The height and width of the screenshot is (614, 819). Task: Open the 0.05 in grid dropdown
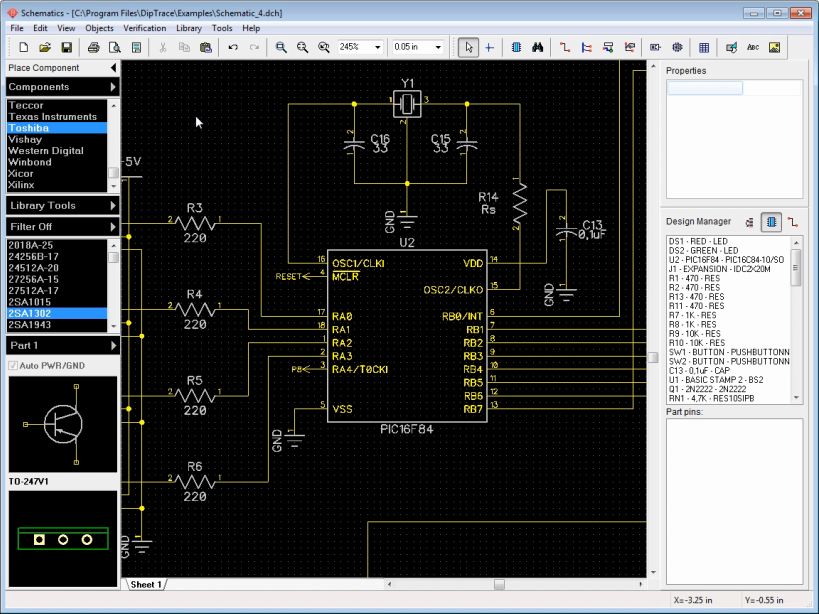tap(439, 47)
